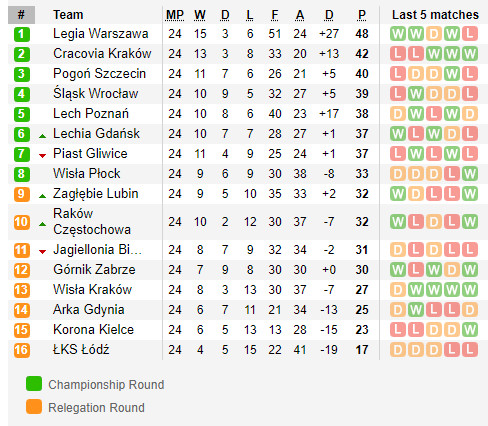Click the rank 16 badge for ŁKS Łódź

(x=22, y=350)
